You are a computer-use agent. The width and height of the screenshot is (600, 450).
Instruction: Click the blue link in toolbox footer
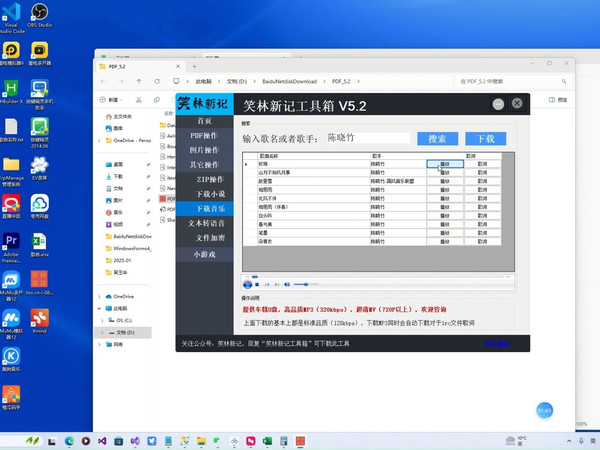tap(497, 344)
